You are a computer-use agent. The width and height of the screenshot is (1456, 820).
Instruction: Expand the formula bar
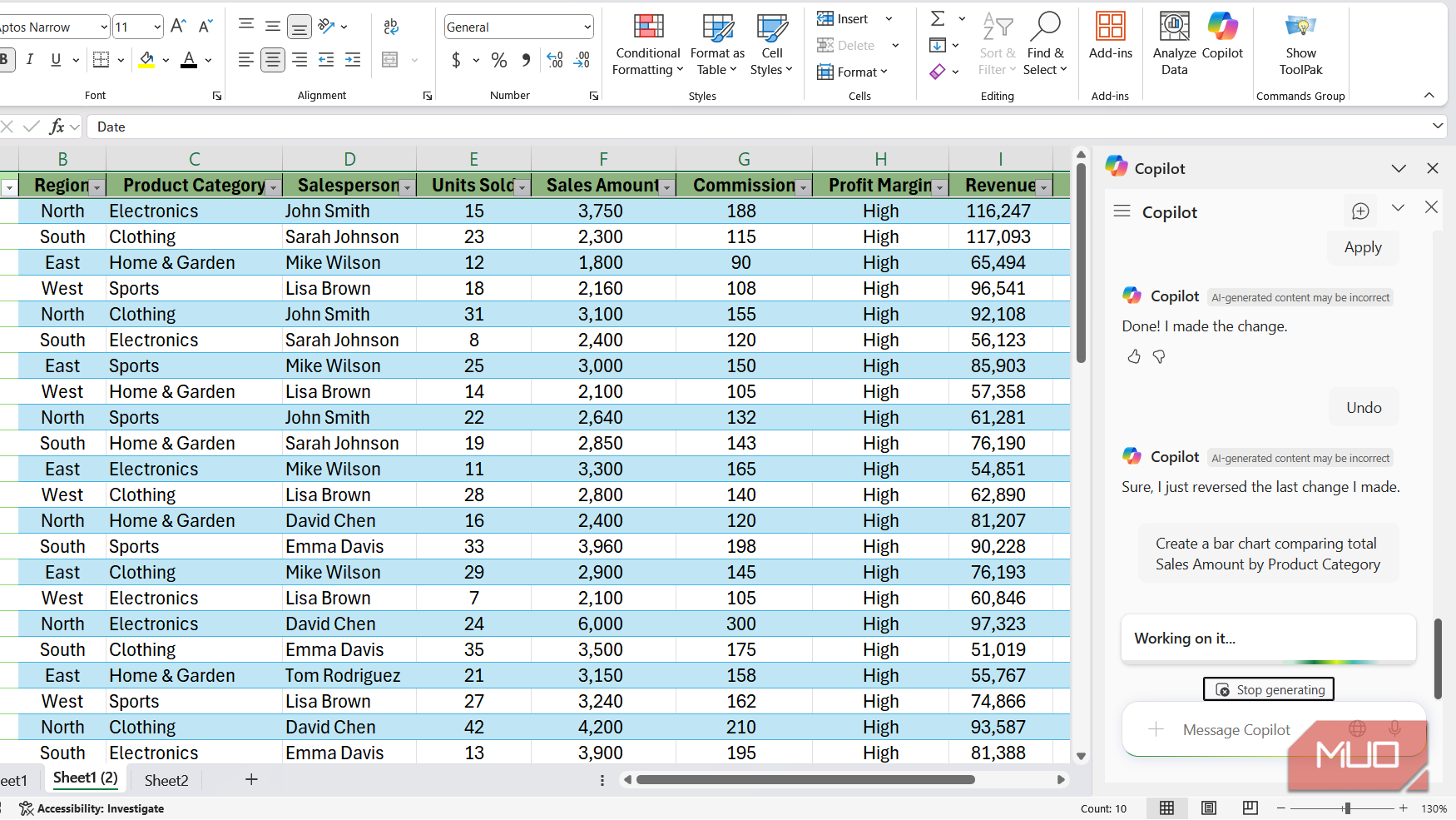(1438, 127)
